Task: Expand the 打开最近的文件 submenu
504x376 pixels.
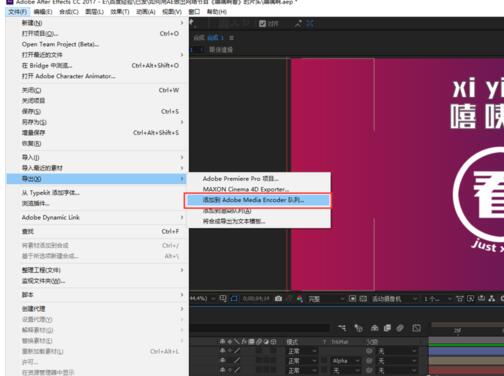Action: [97, 55]
